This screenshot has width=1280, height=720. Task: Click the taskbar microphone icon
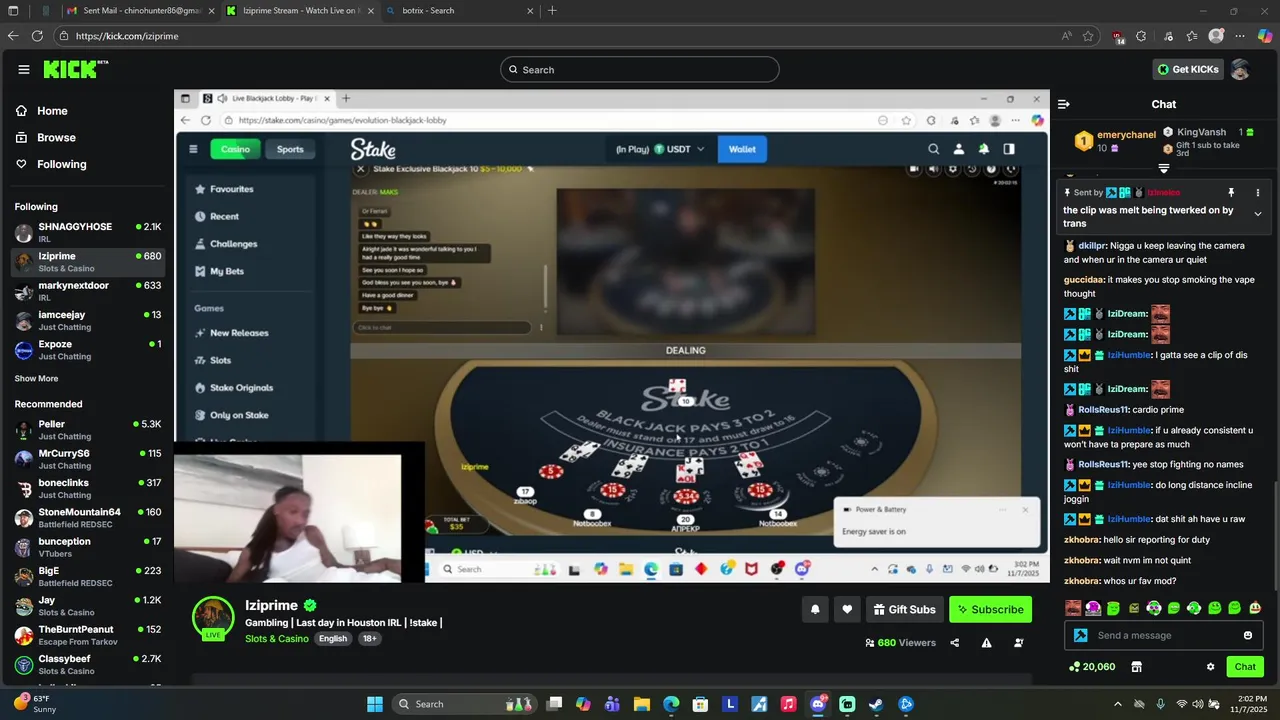coord(1160,704)
